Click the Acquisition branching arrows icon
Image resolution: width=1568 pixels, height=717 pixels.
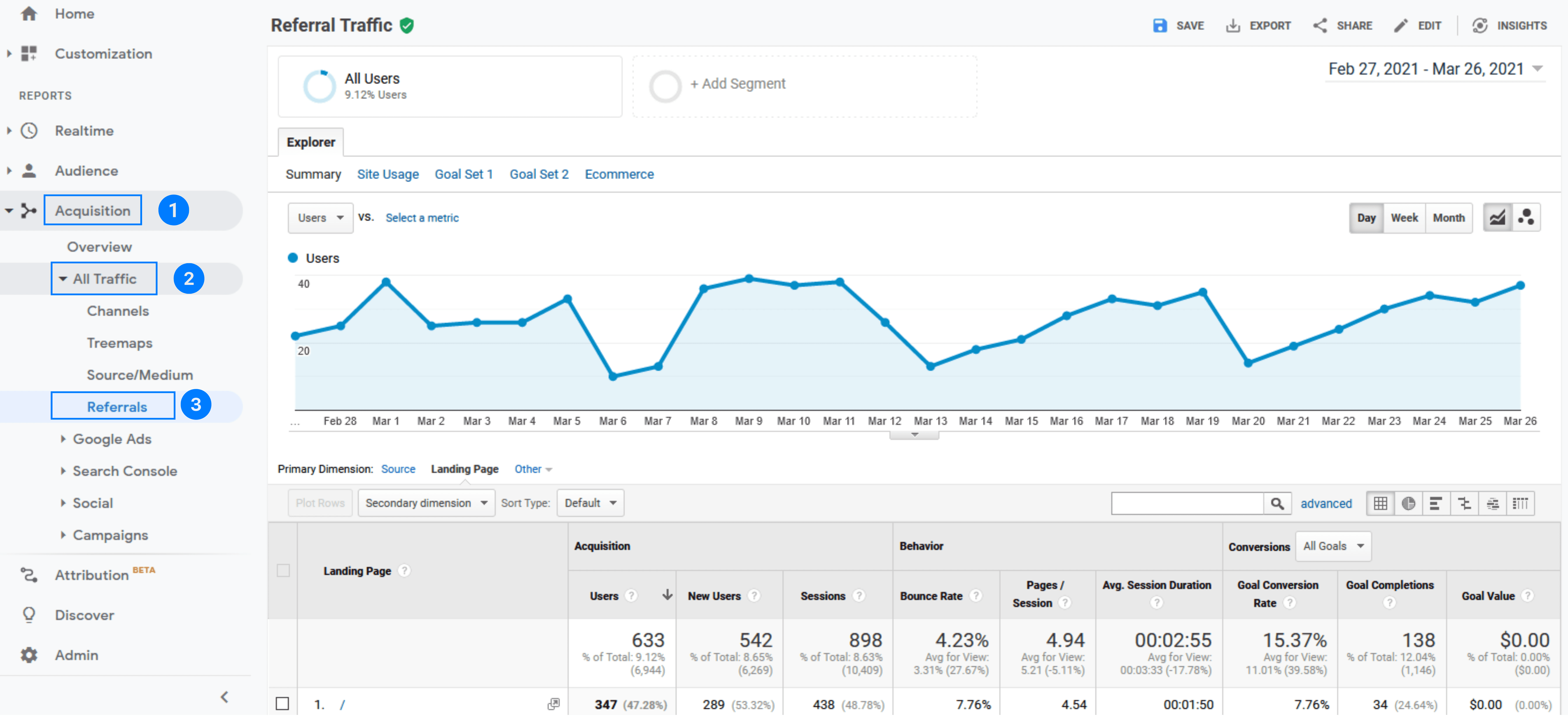coord(29,211)
